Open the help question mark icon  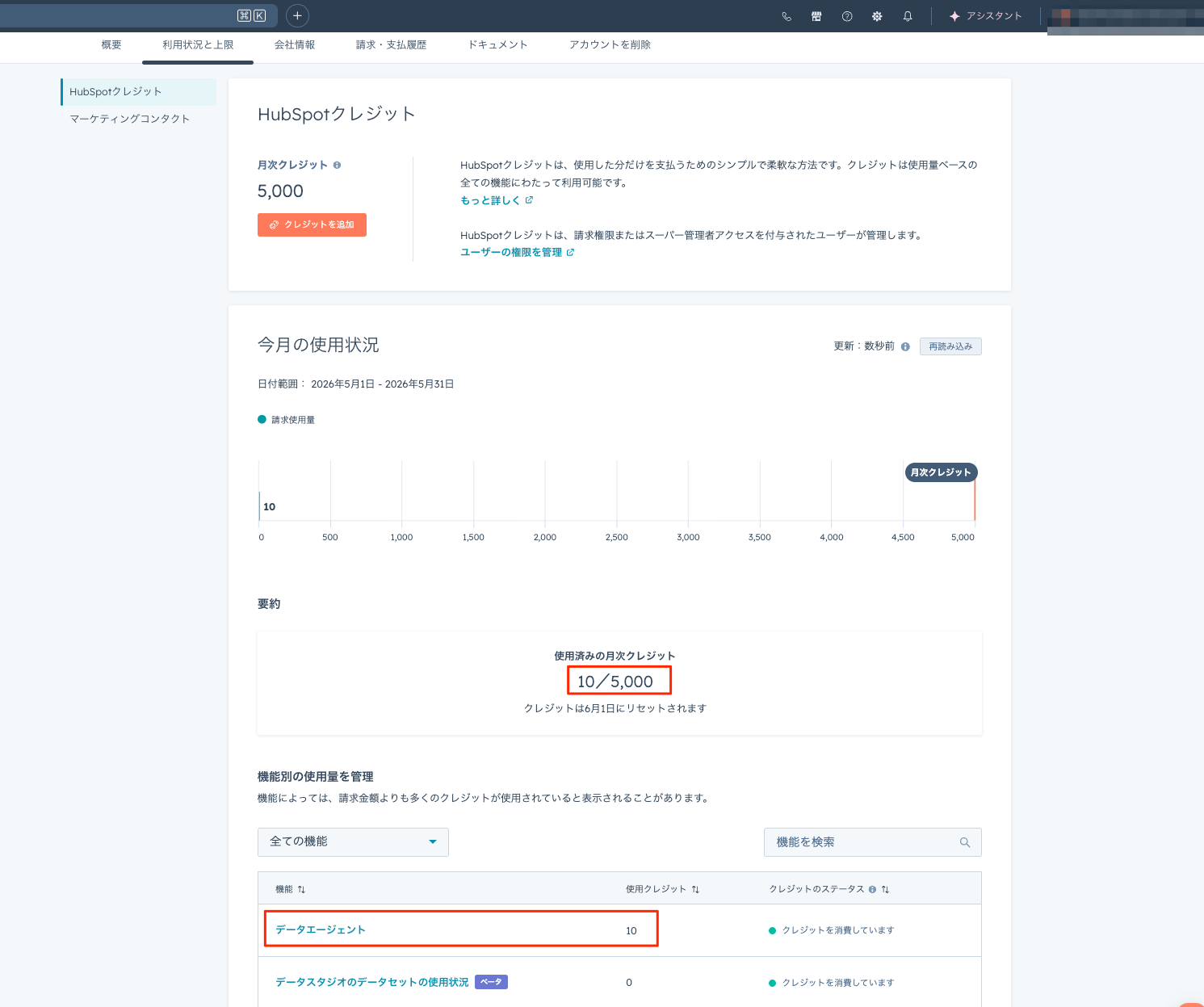847,16
